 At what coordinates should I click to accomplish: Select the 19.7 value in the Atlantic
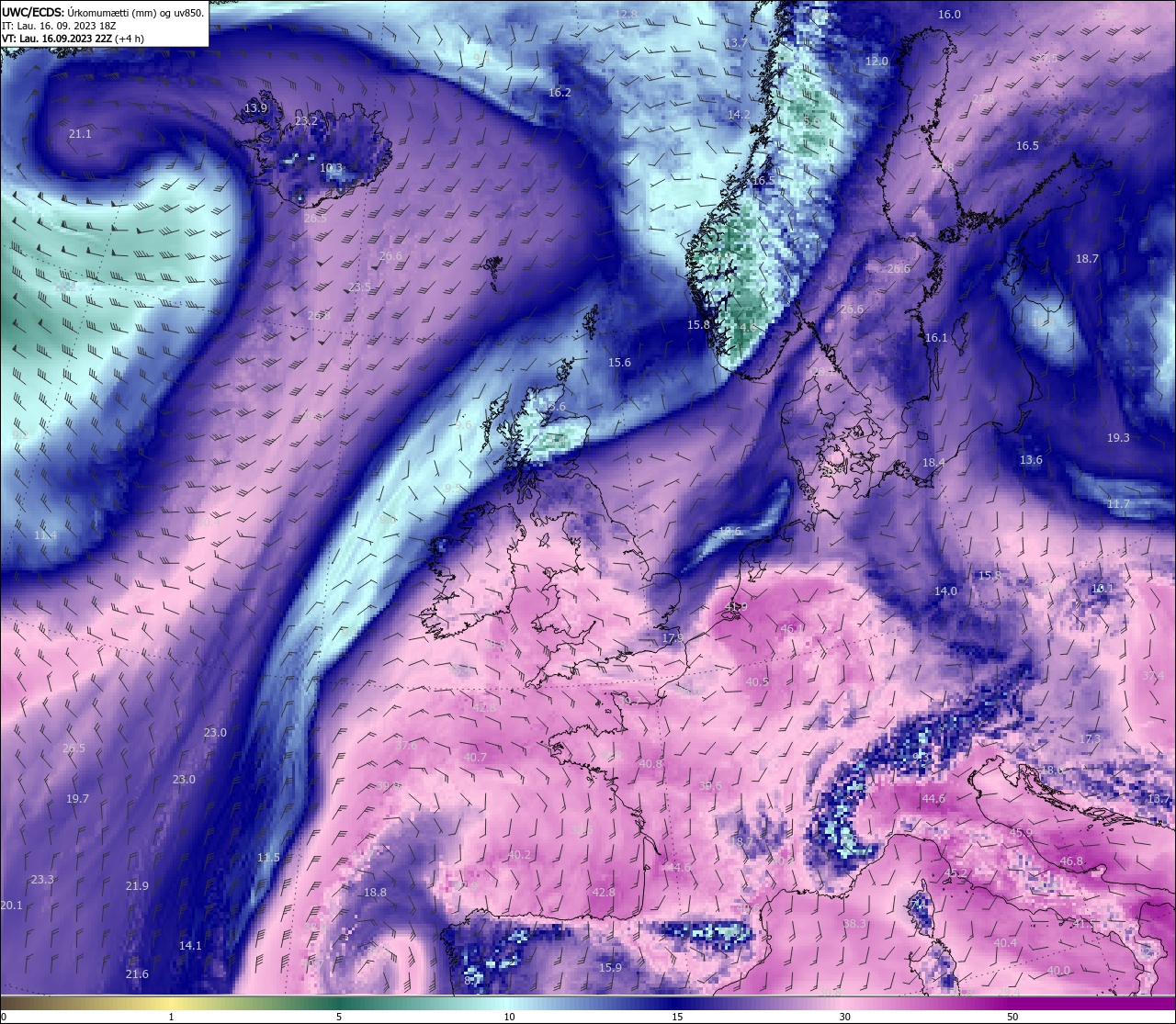tap(77, 799)
